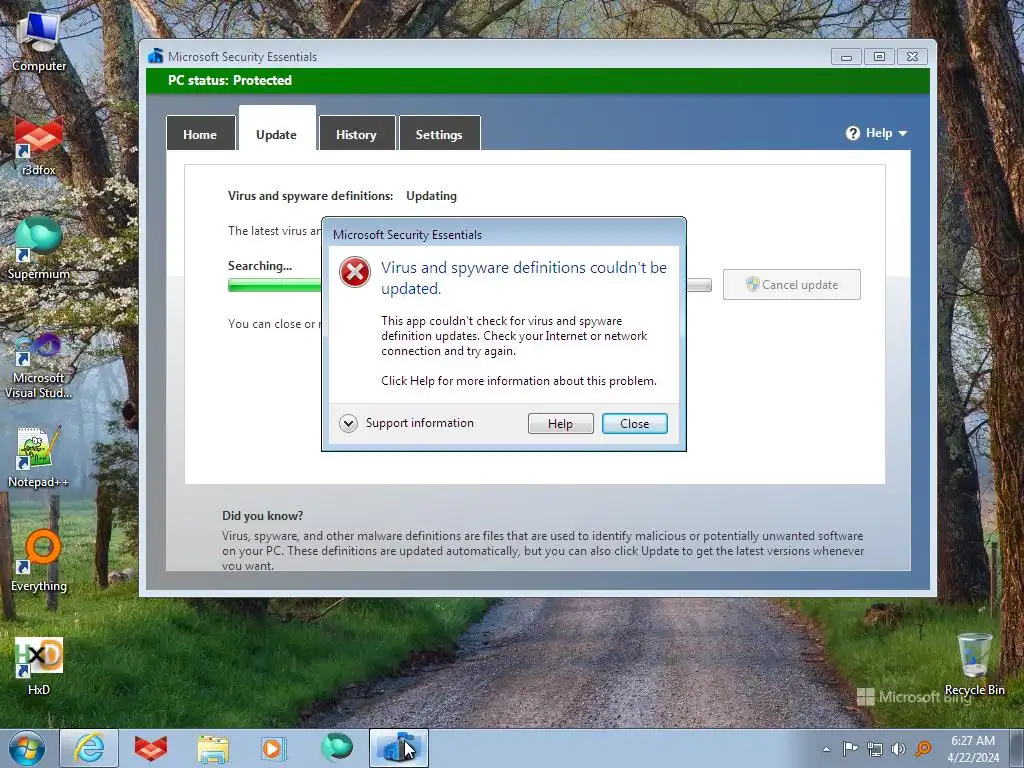Image resolution: width=1024 pixels, height=768 pixels.
Task: Click the Security Essentials title bar icon
Action: click(x=155, y=56)
